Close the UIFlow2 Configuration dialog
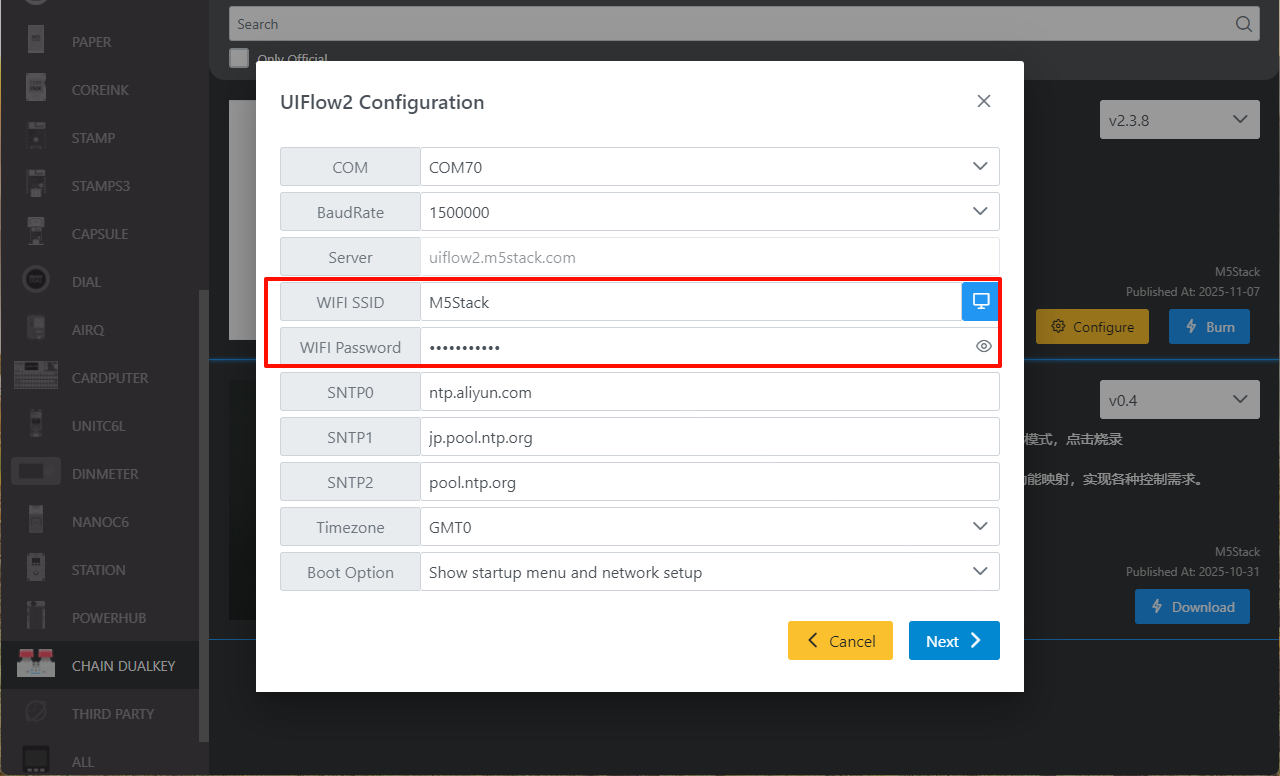The width and height of the screenshot is (1280, 776). pyautogui.click(x=983, y=101)
